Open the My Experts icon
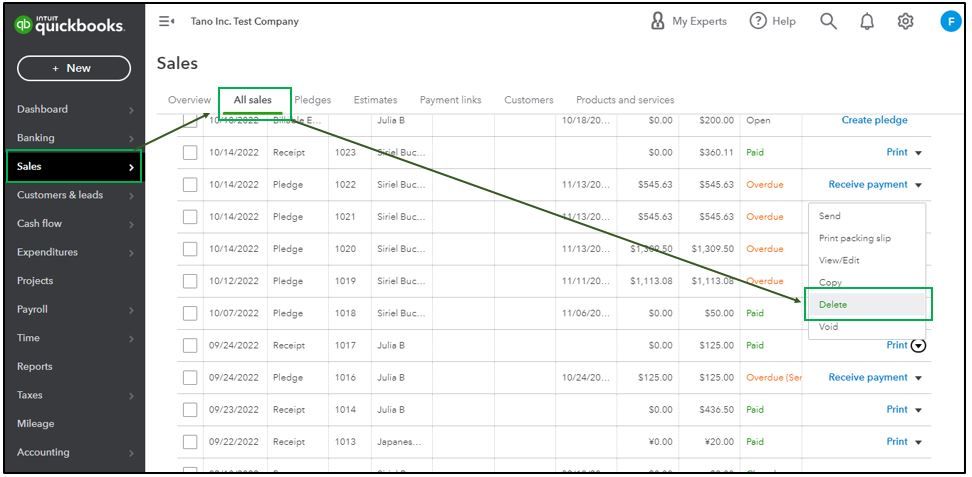 pyautogui.click(x=657, y=21)
